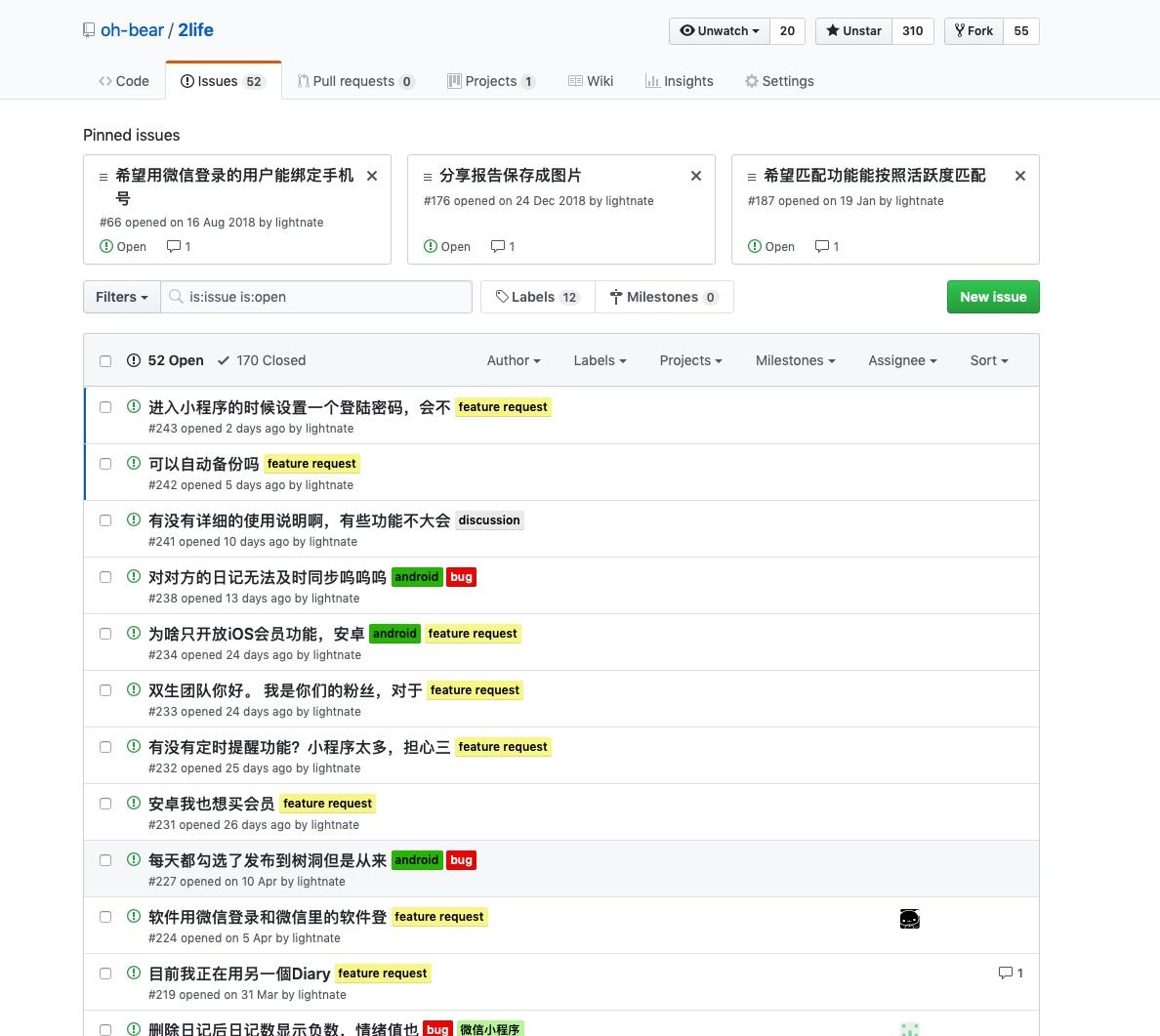The height and width of the screenshot is (1036, 1160).
Task: Click the search magnifier icon in filter box
Action: click(176, 297)
